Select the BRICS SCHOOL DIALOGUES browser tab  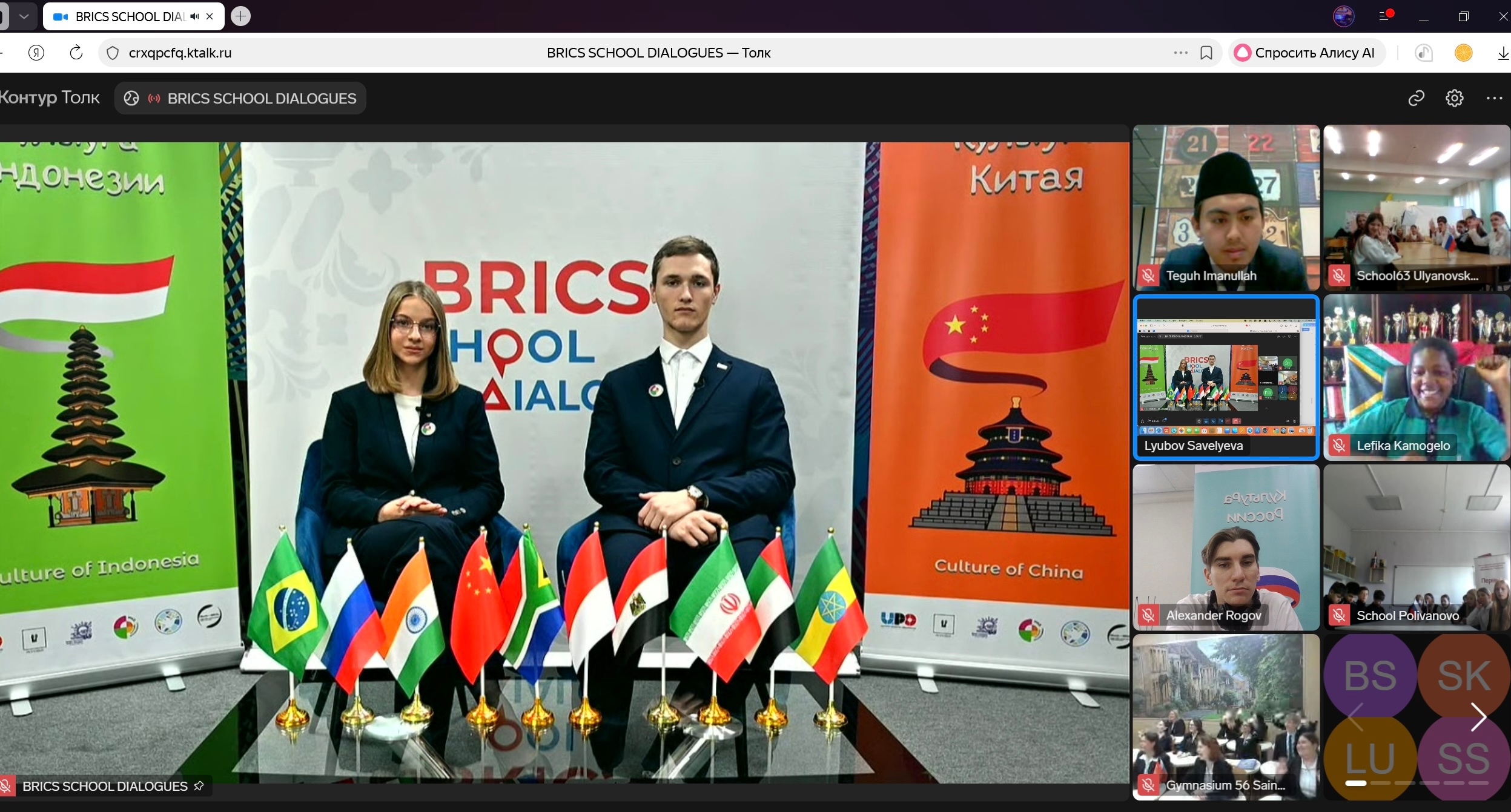127,16
